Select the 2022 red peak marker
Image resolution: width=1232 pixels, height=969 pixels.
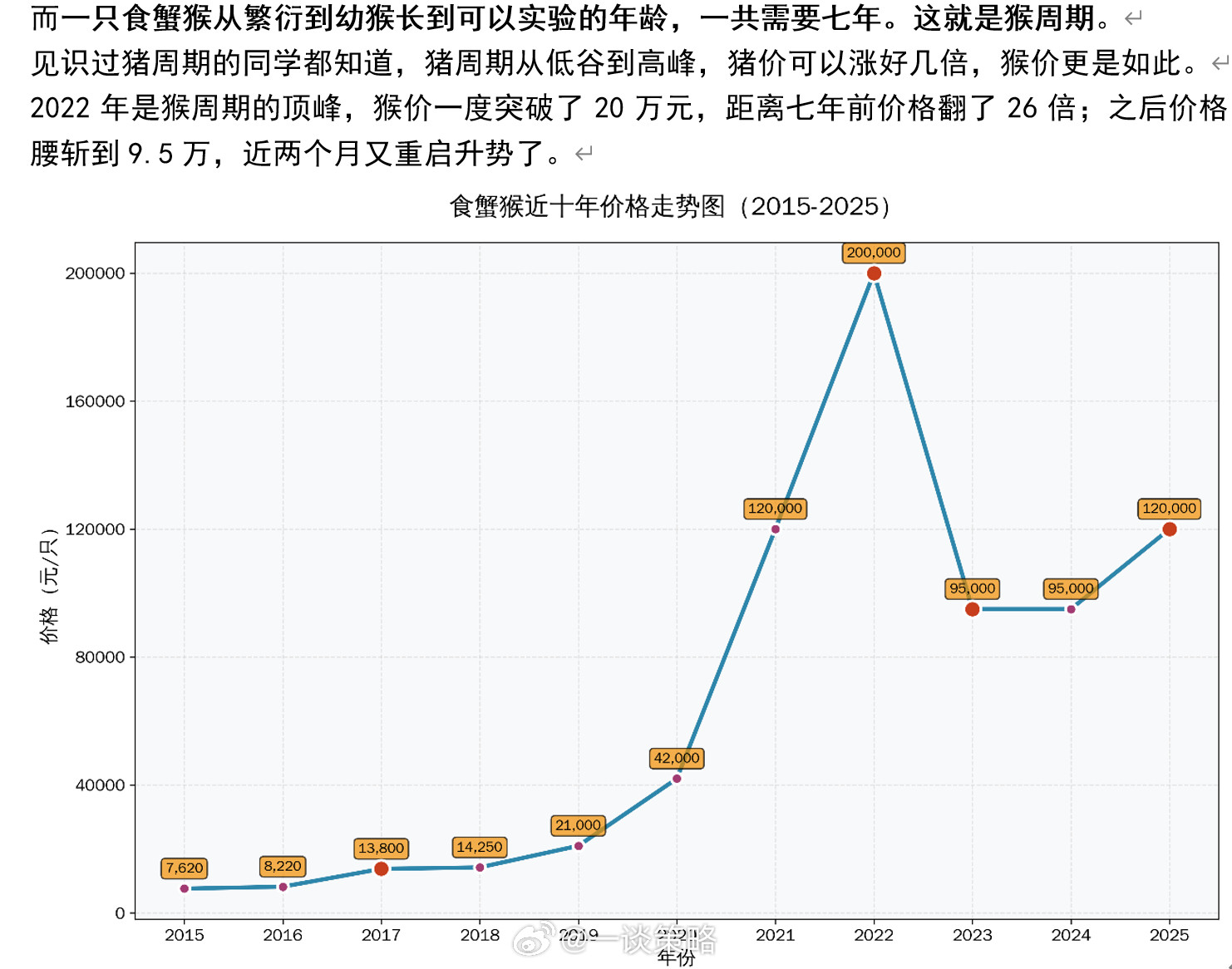874,273
